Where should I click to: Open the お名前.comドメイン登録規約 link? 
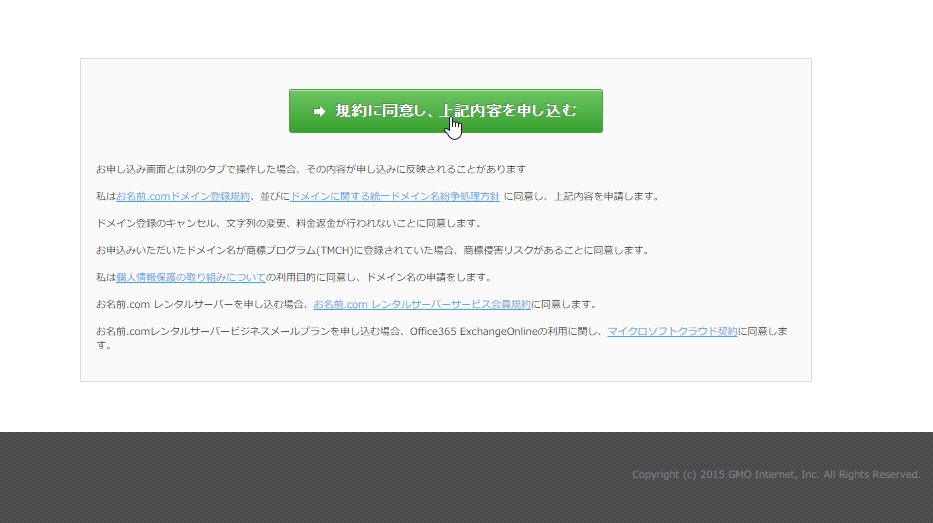(183, 196)
